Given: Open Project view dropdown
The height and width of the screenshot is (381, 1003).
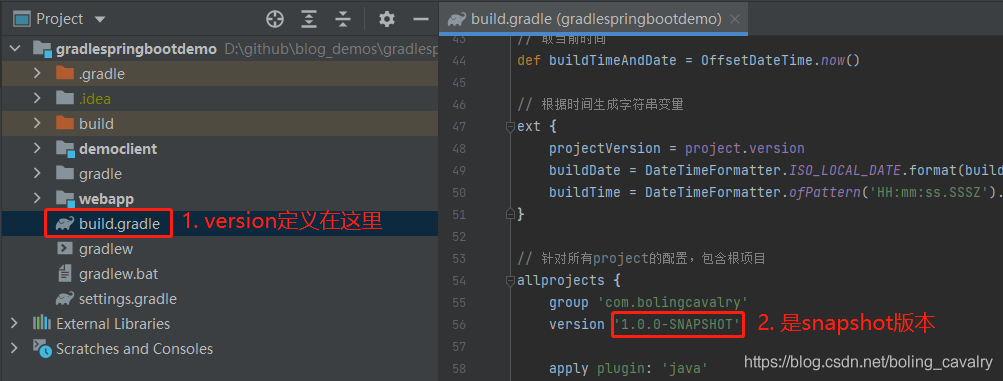Looking at the screenshot, I should click(100, 20).
